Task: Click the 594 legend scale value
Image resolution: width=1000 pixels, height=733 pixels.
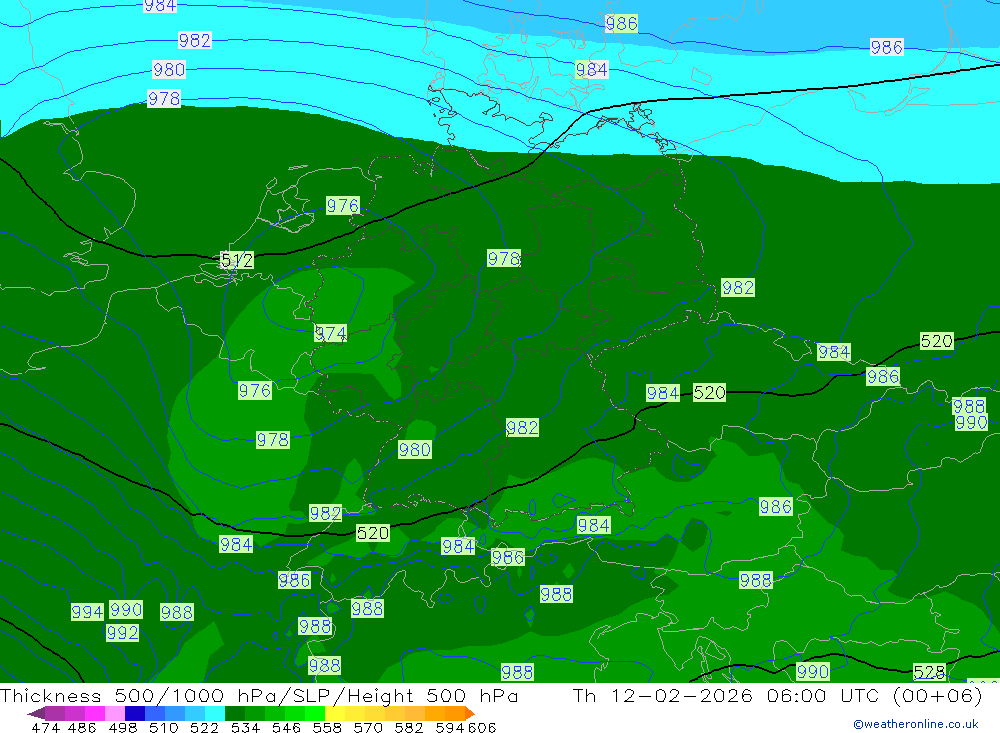Action: click(450, 727)
